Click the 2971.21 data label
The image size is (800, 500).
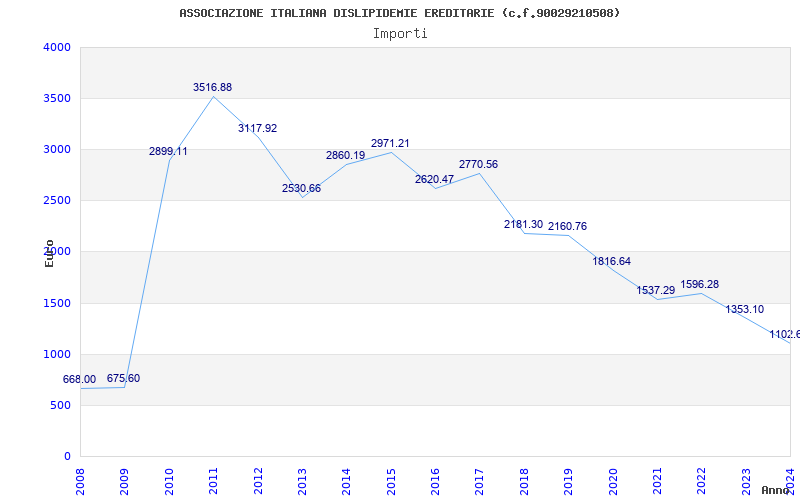(390, 144)
